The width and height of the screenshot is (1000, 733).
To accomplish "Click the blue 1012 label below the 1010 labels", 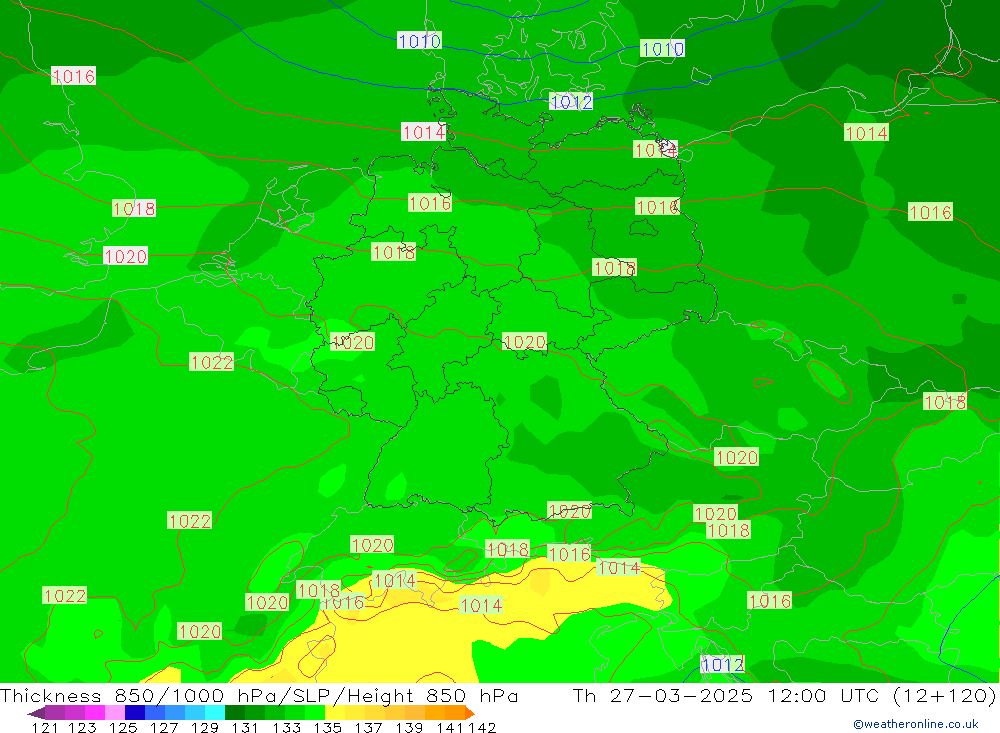I will coord(571,101).
